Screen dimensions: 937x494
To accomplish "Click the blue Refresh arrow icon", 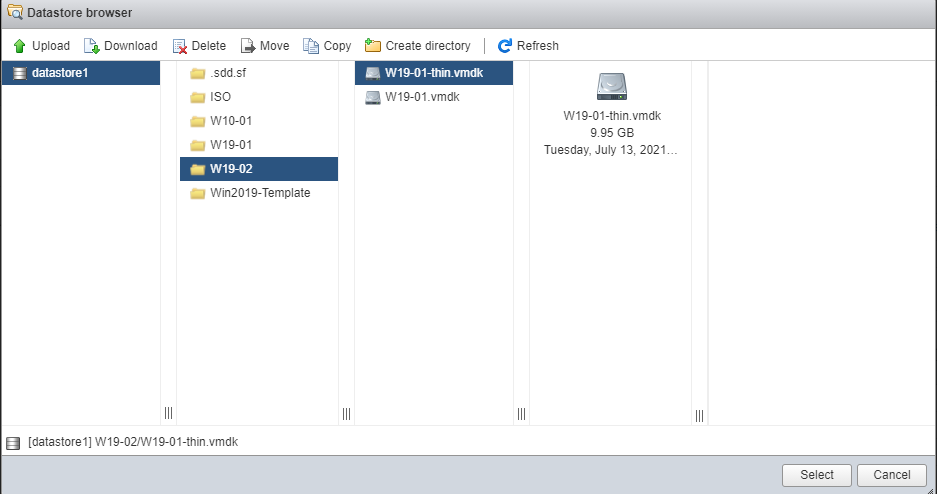I will [x=505, y=46].
